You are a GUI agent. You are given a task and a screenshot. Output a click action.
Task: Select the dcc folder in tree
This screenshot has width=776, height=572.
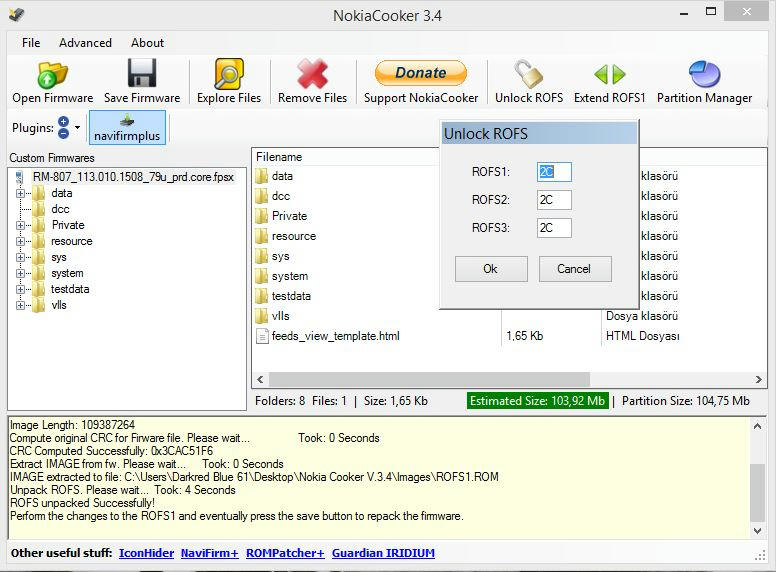tap(60, 209)
